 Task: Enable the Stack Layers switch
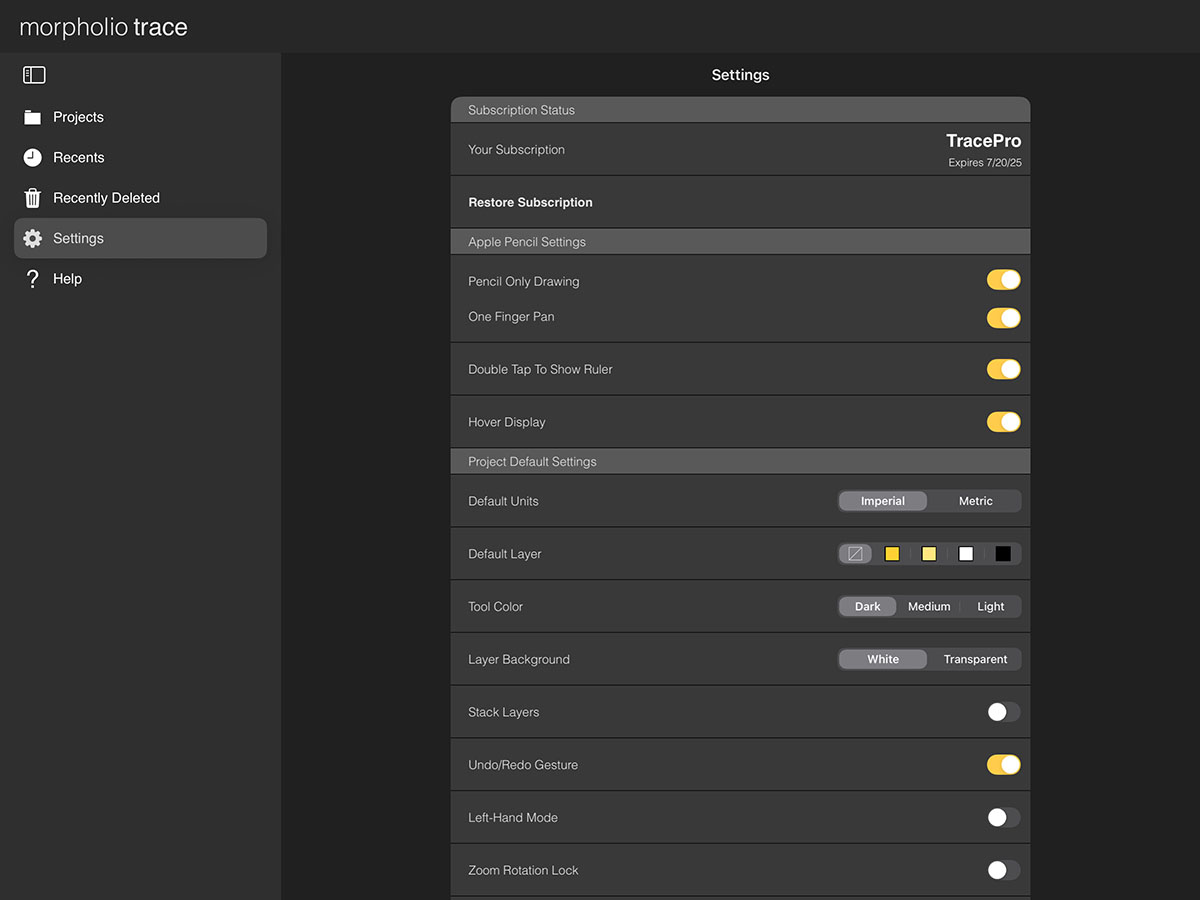click(x=1003, y=712)
